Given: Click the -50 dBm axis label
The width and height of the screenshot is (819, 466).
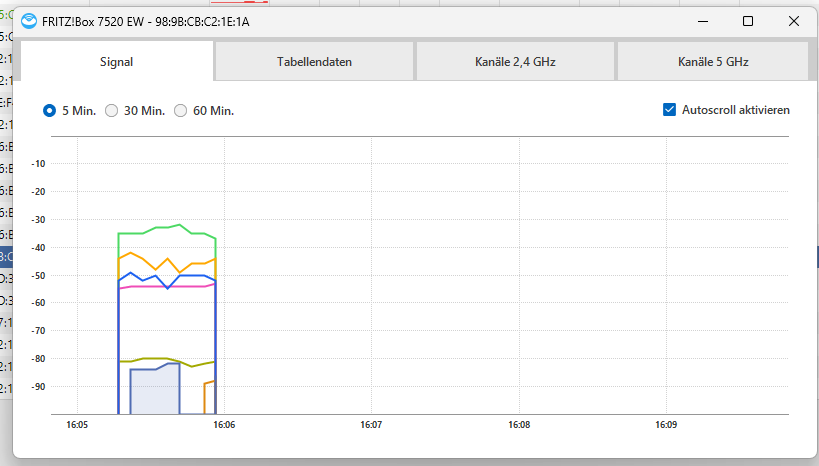Looking at the screenshot, I should [38, 275].
